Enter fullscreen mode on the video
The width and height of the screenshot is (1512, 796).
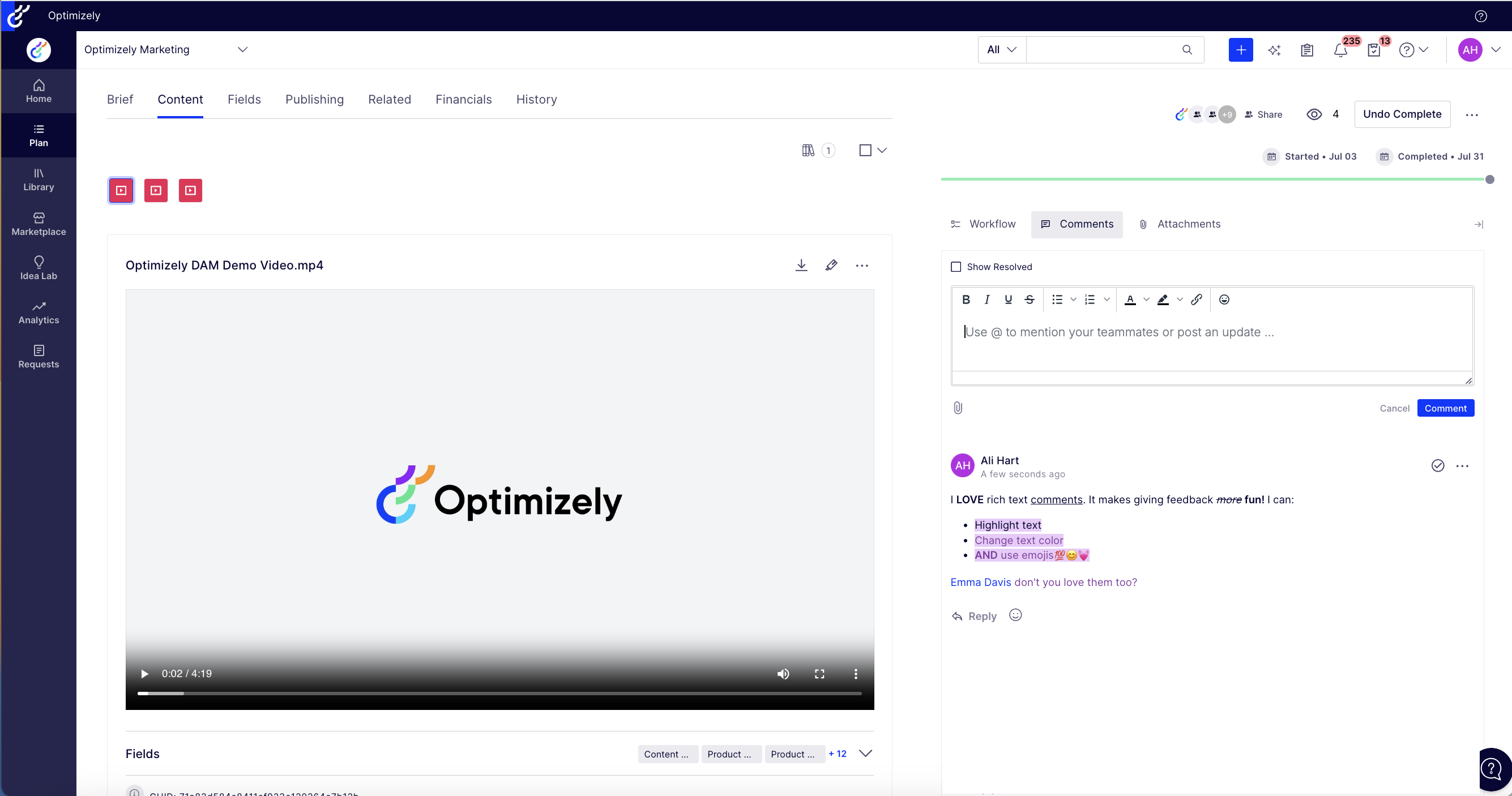pos(819,674)
